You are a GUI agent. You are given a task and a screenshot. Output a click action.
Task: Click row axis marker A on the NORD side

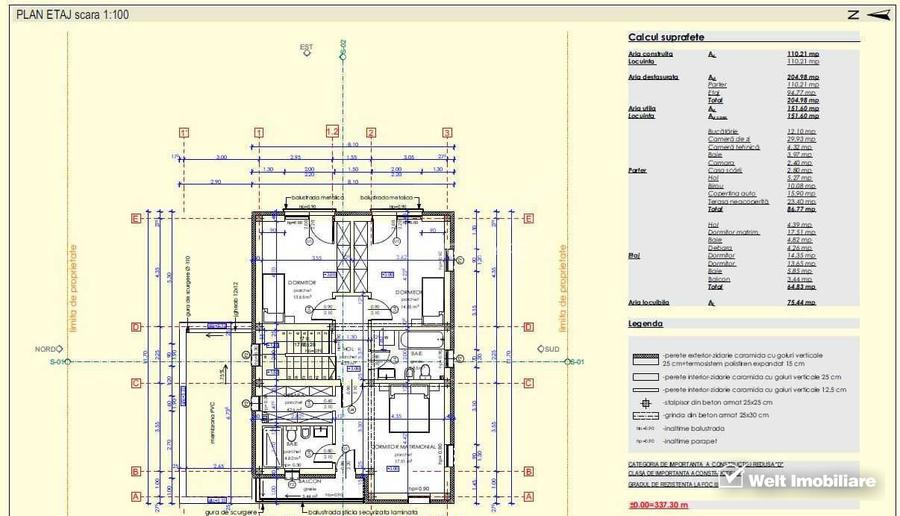pos(136,496)
